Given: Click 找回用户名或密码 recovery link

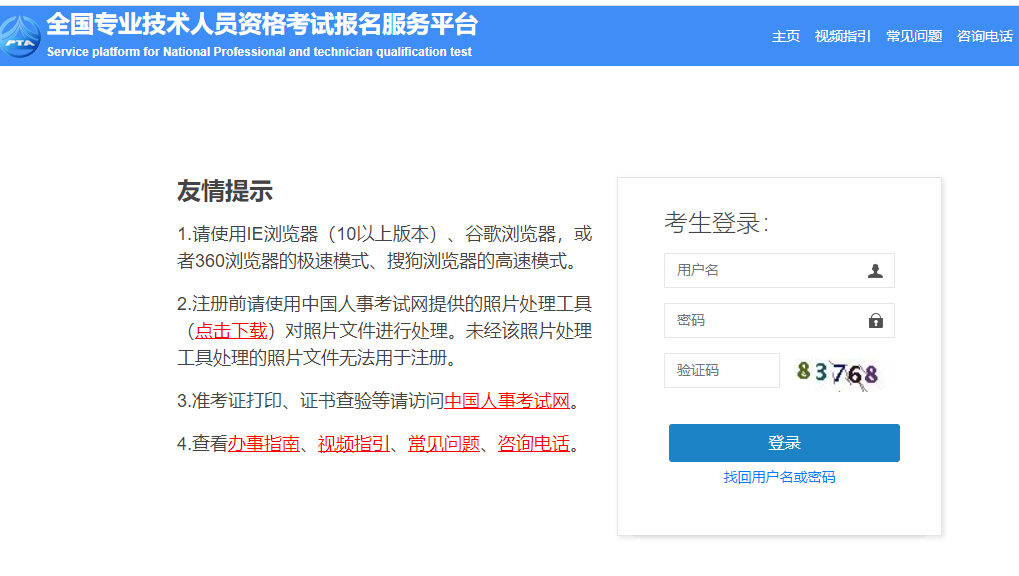Looking at the screenshot, I should [x=783, y=478].
